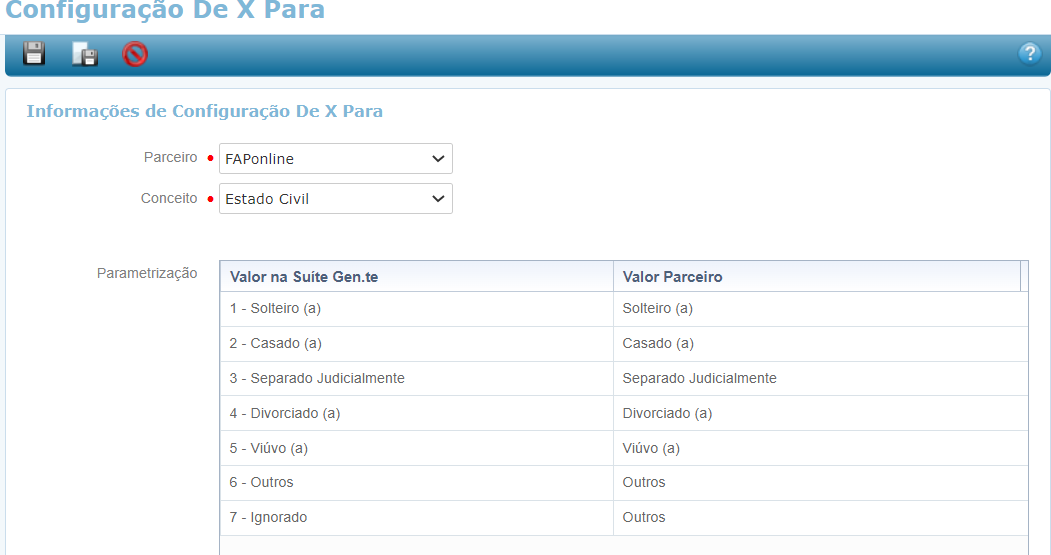
Task: Click the Parametrização label
Action: (x=147, y=273)
